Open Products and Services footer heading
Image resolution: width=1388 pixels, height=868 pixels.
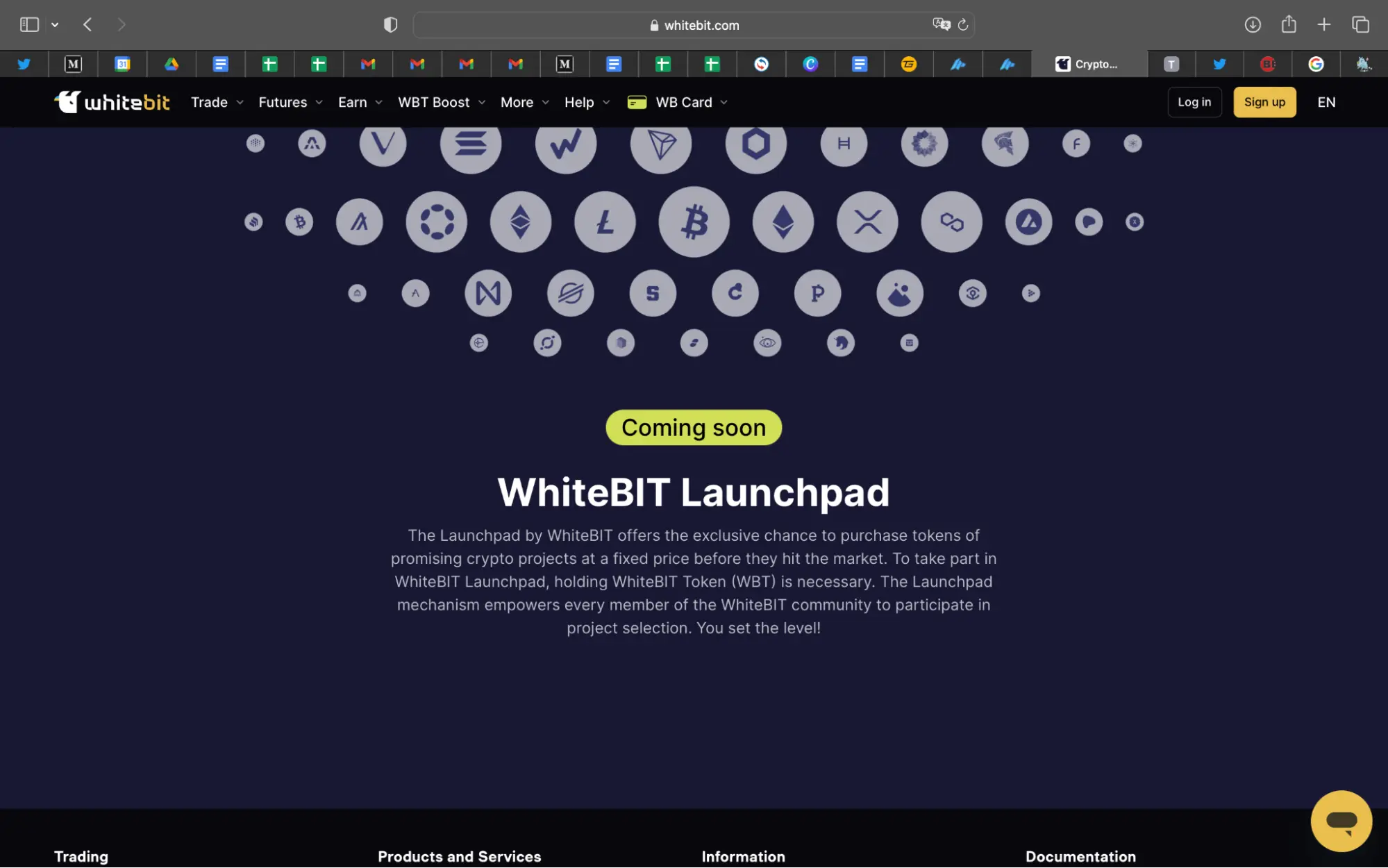coord(459,856)
